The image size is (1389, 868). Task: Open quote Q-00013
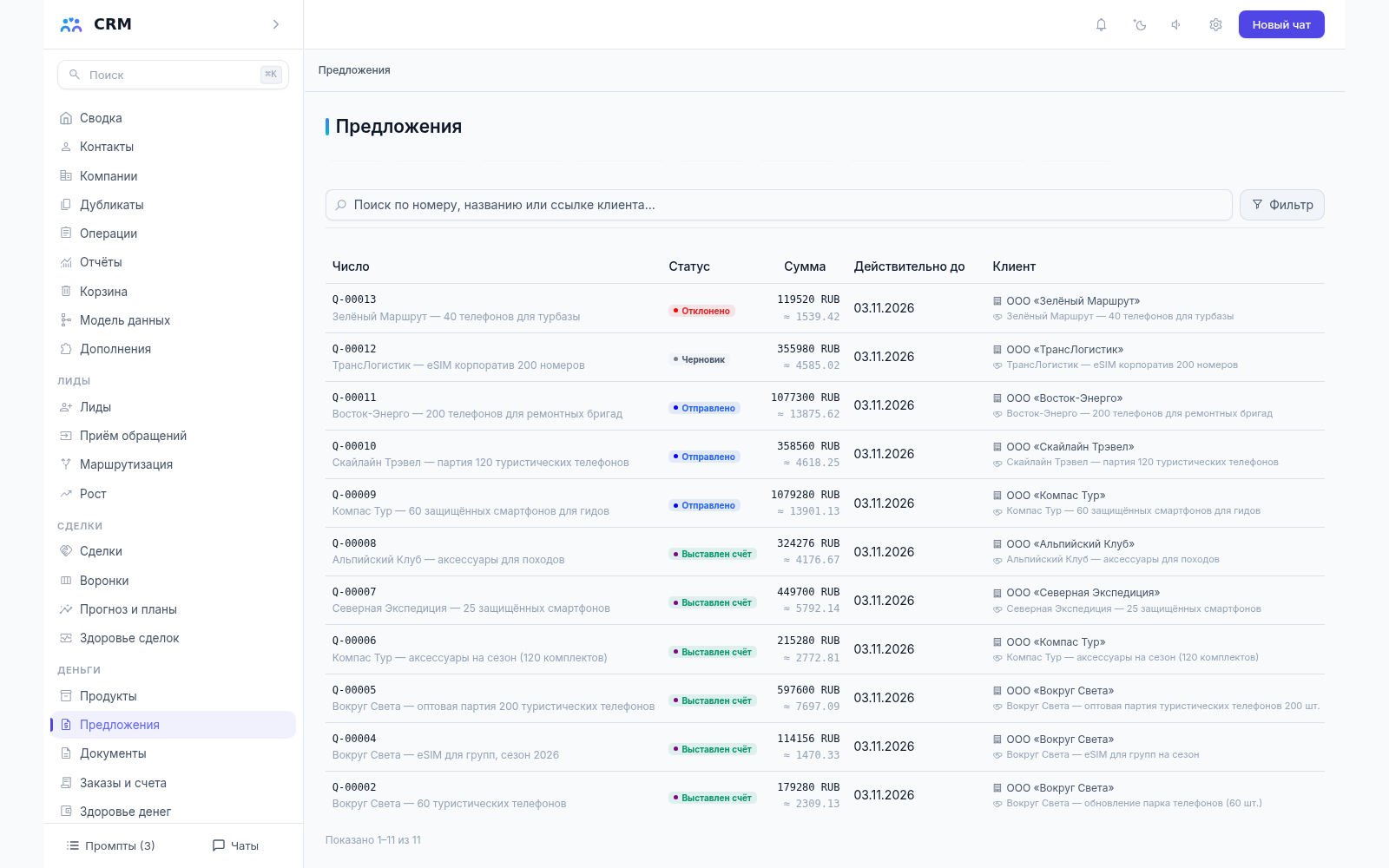[354, 299]
